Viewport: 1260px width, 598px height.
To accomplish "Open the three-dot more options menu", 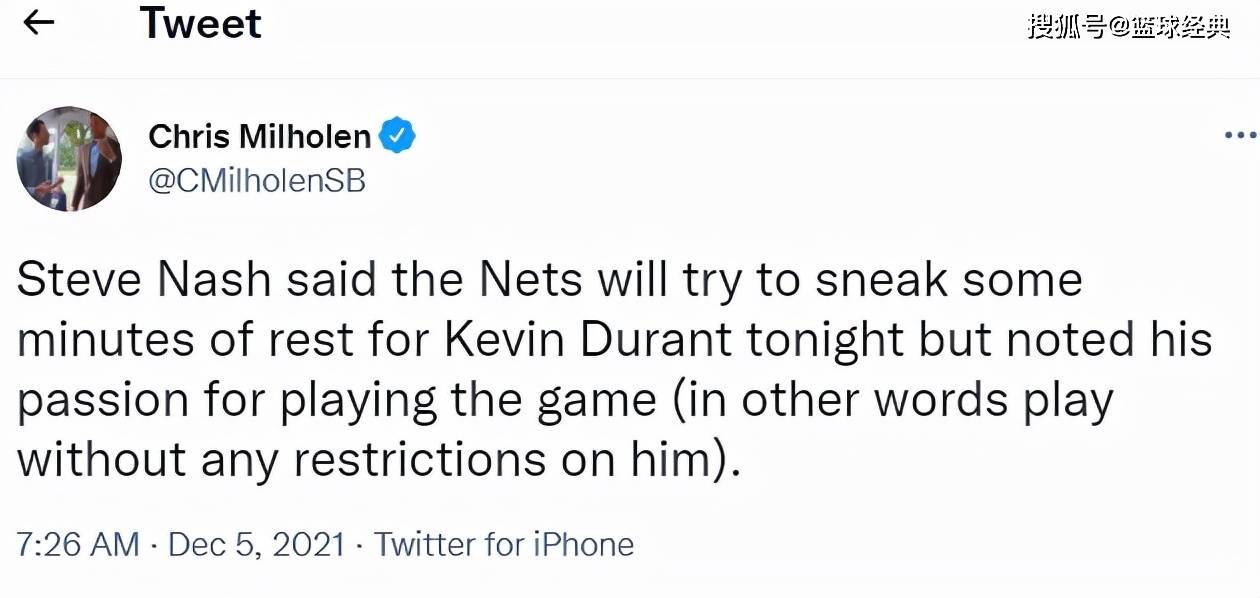I will 1241,136.
